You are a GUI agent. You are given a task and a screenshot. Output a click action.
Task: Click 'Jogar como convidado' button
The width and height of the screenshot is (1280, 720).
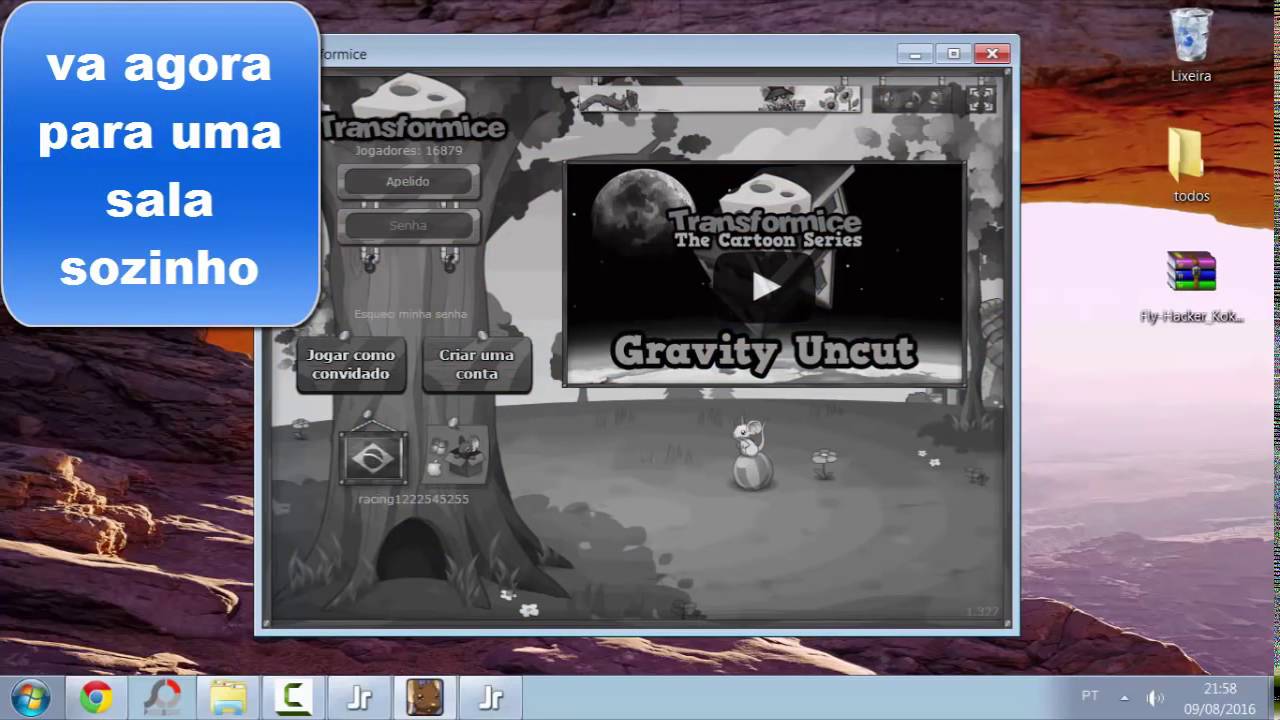click(351, 364)
